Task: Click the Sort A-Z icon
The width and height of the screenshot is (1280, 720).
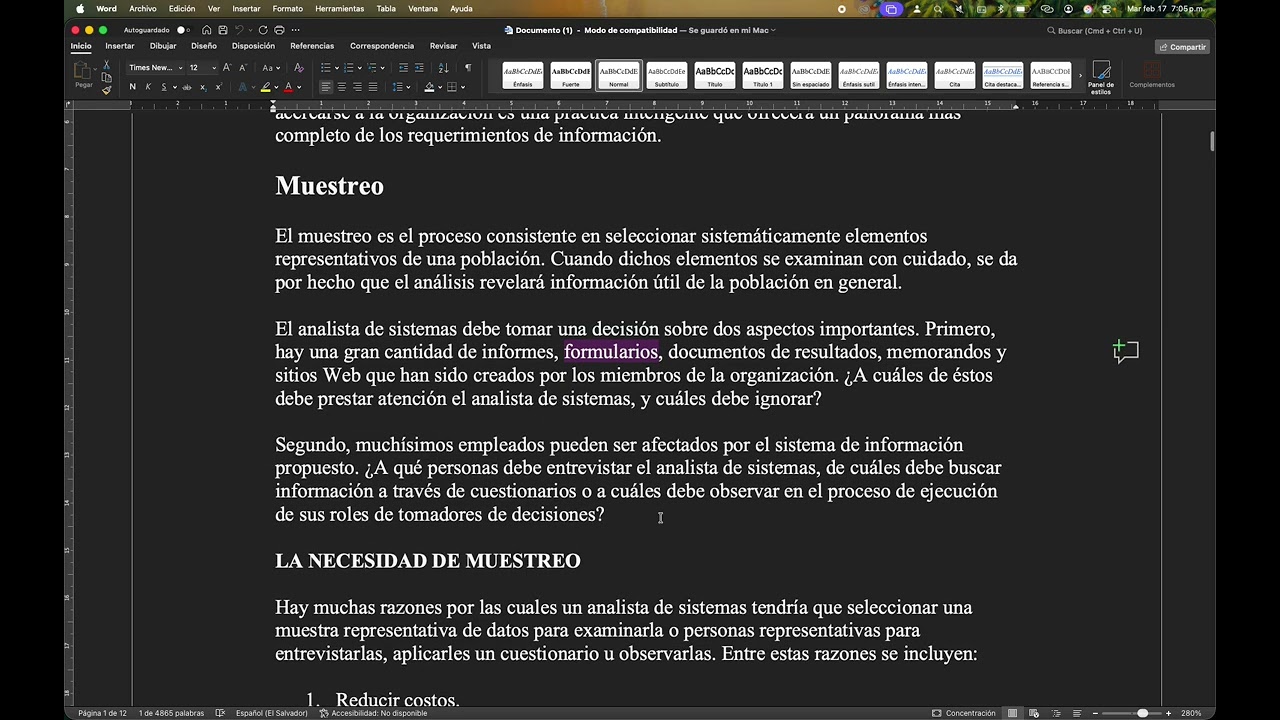Action: tap(443, 68)
